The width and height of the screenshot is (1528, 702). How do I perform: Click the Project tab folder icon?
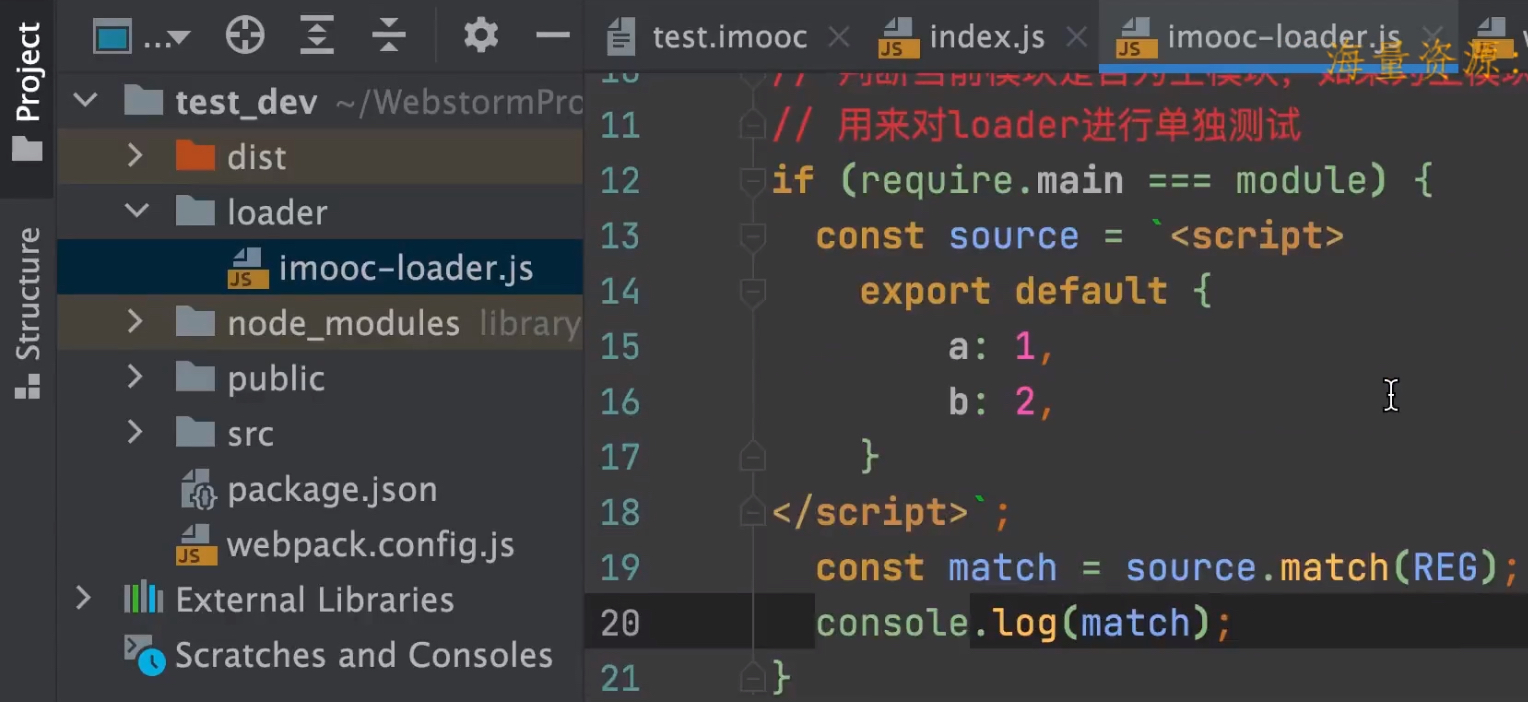(x=27, y=150)
